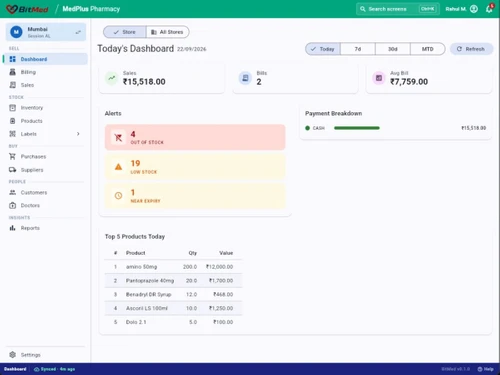
Task: Click the Ascoril LS 100ml row
Action: click(173, 308)
